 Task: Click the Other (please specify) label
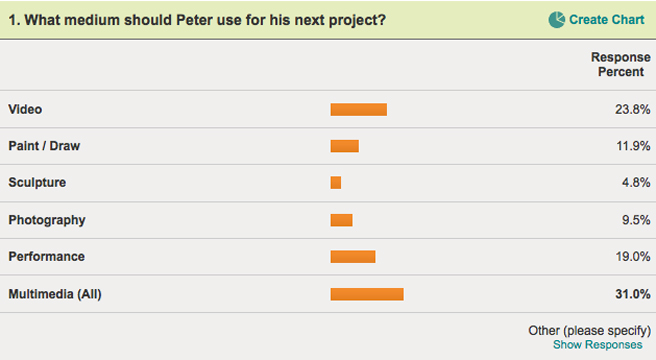click(589, 331)
